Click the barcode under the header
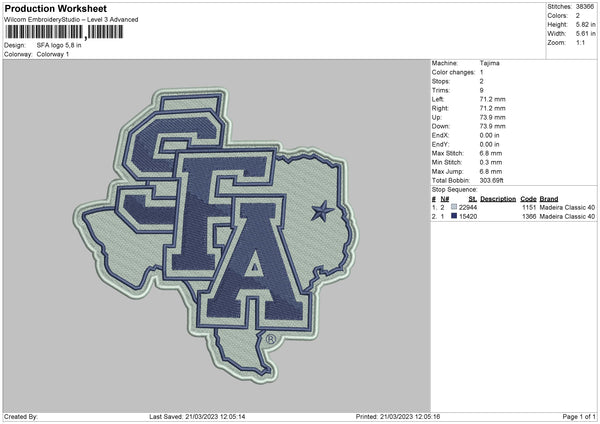 coord(64,32)
